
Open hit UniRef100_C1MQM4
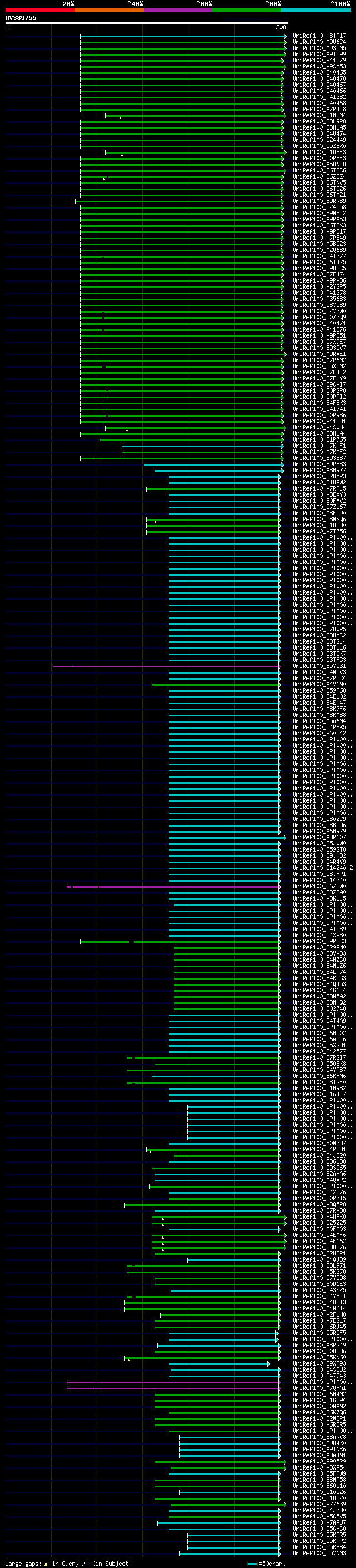coord(319,116)
